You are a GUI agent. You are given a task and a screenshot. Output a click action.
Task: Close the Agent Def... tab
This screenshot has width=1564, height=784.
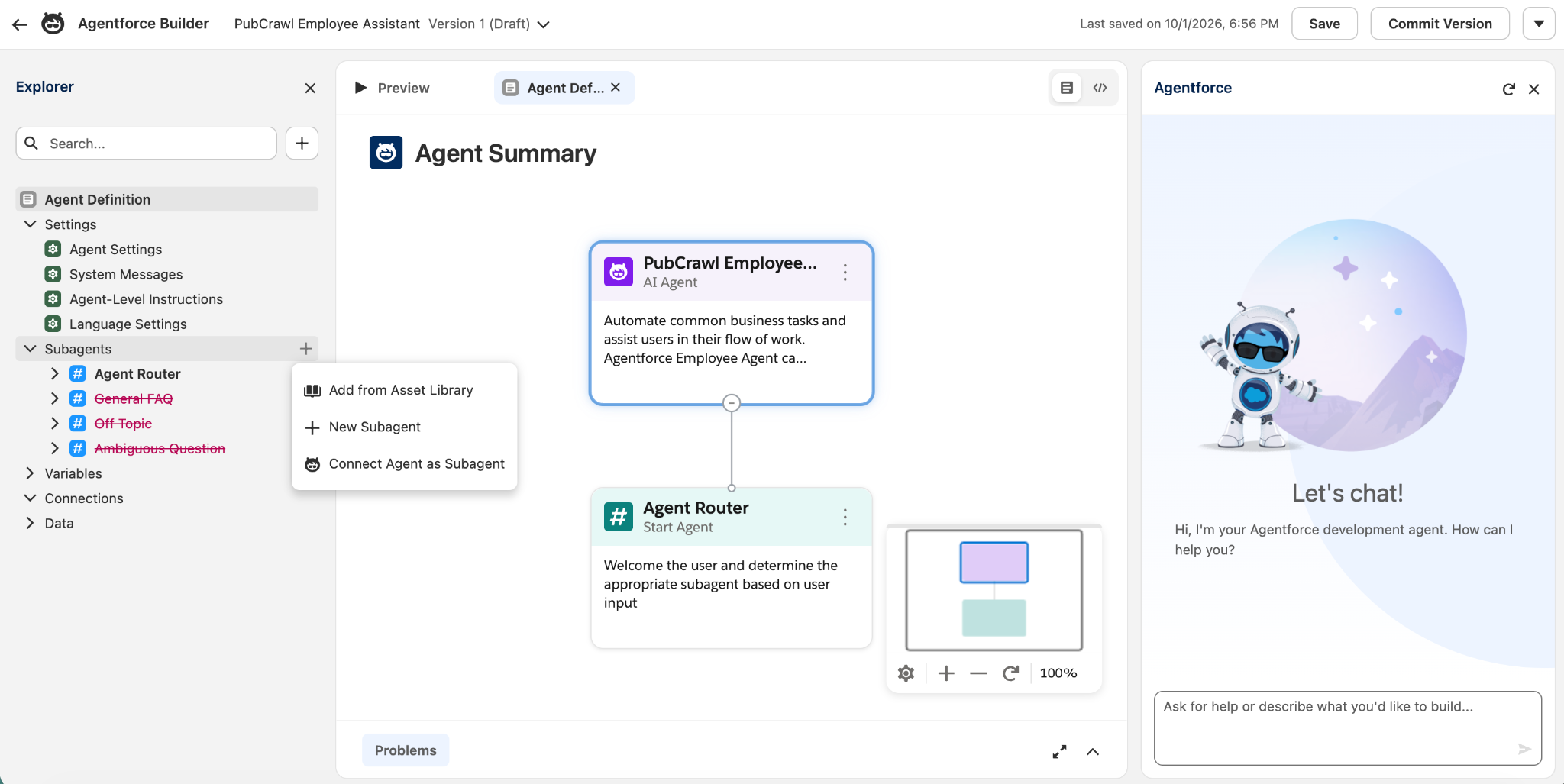[x=616, y=88]
